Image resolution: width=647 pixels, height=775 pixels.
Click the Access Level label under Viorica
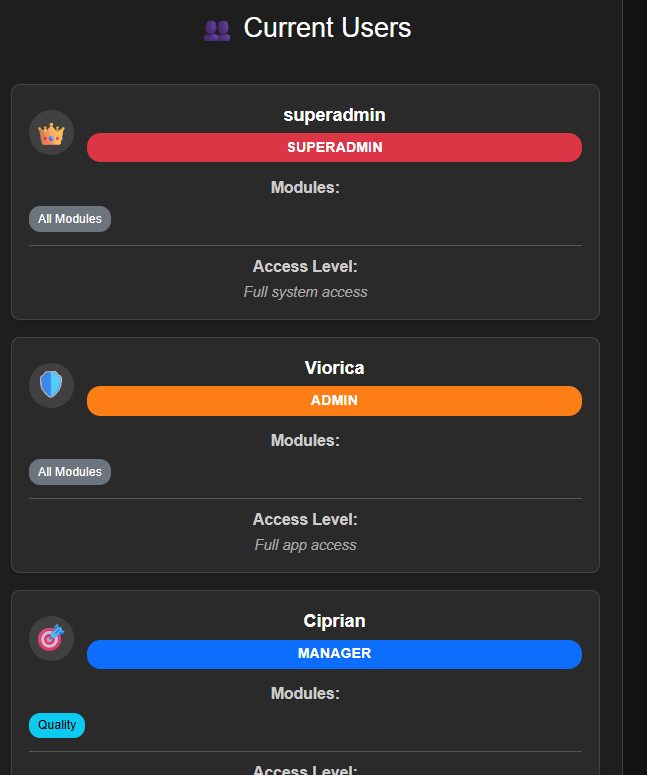(x=305, y=519)
